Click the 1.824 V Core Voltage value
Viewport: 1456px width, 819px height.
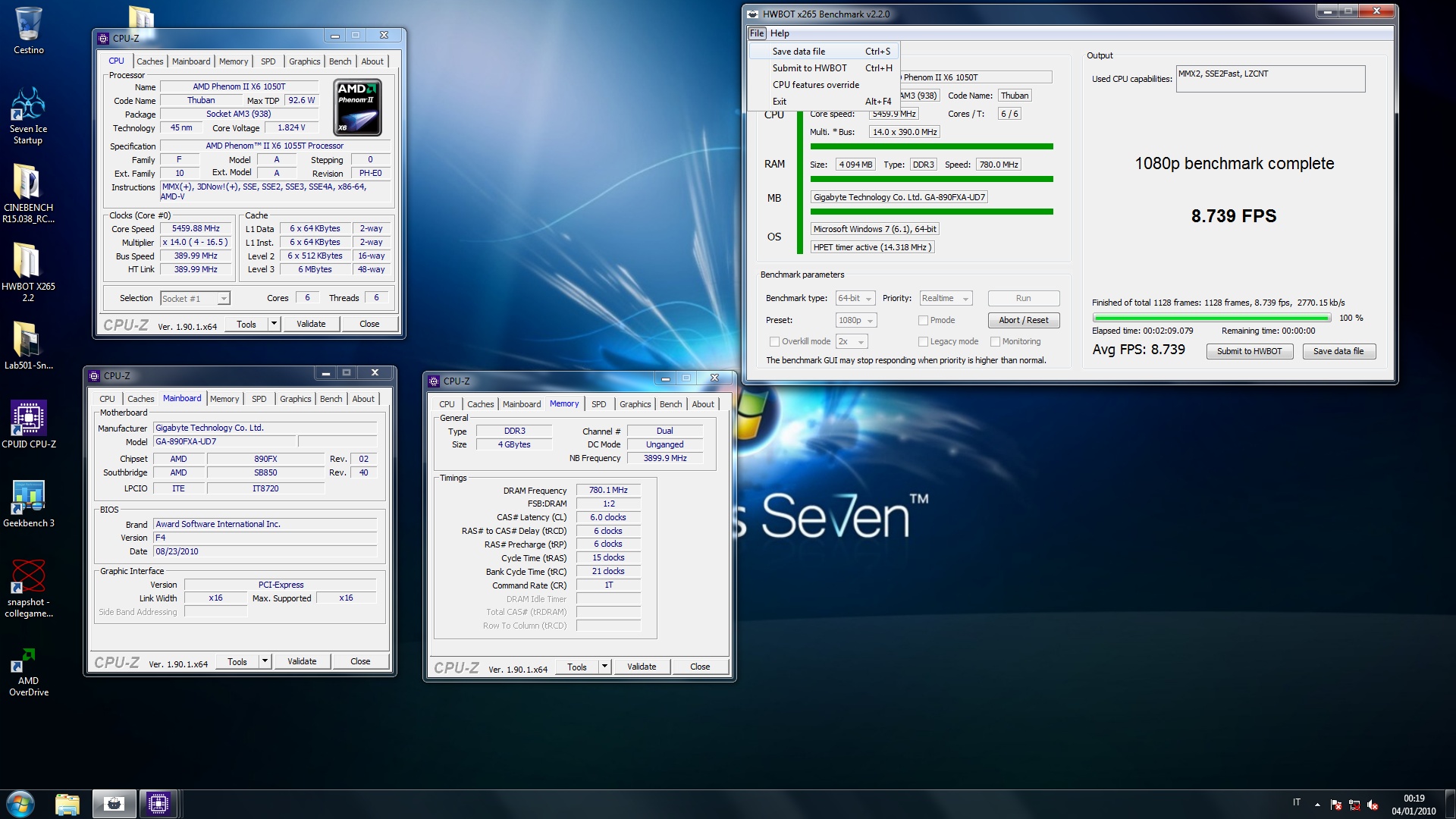pos(291,127)
